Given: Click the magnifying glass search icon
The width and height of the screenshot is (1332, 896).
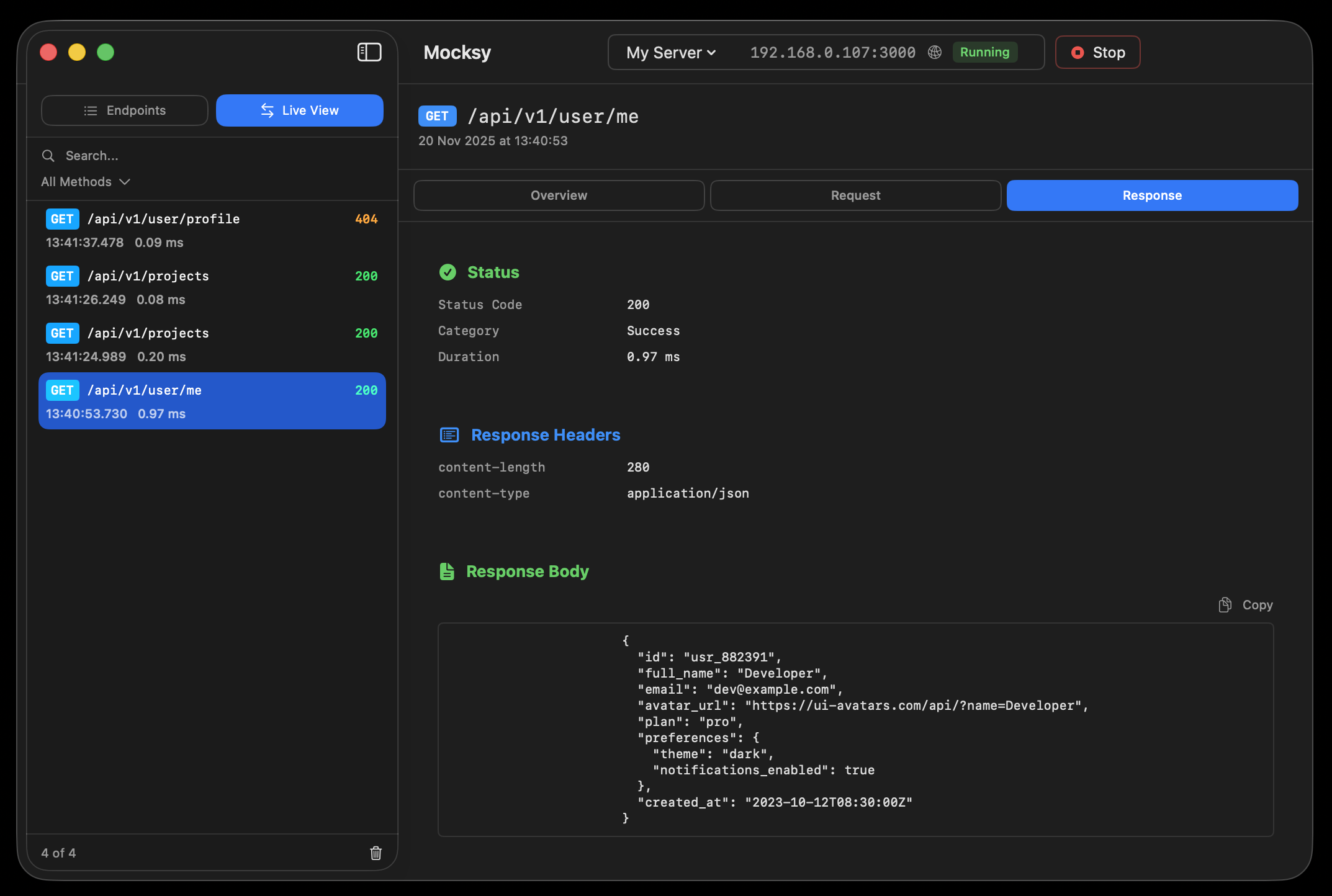Looking at the screenshot, I should coord(48,156).
